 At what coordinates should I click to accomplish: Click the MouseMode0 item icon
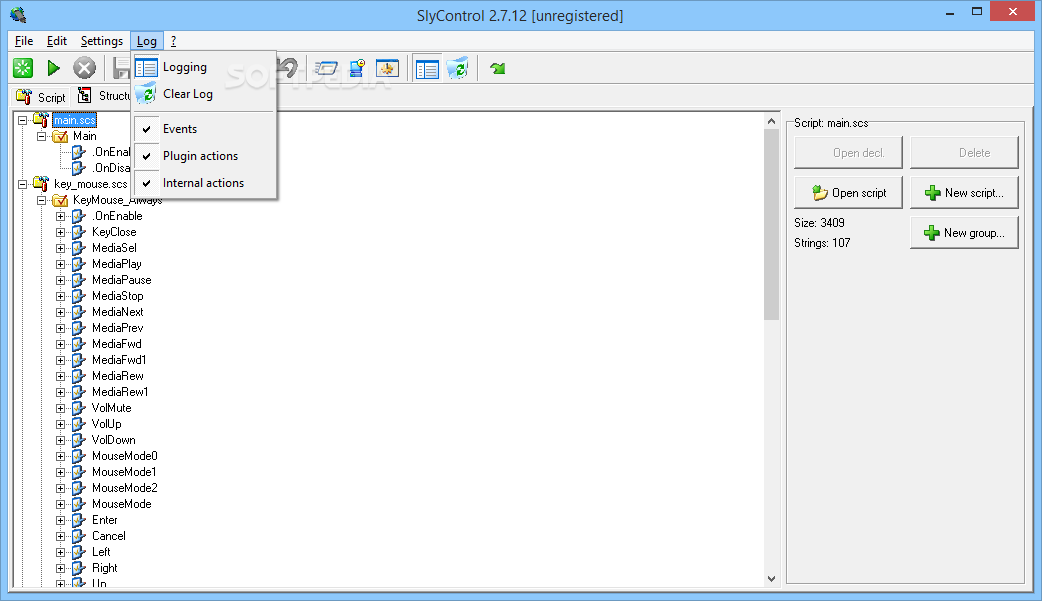pos(79,456)
